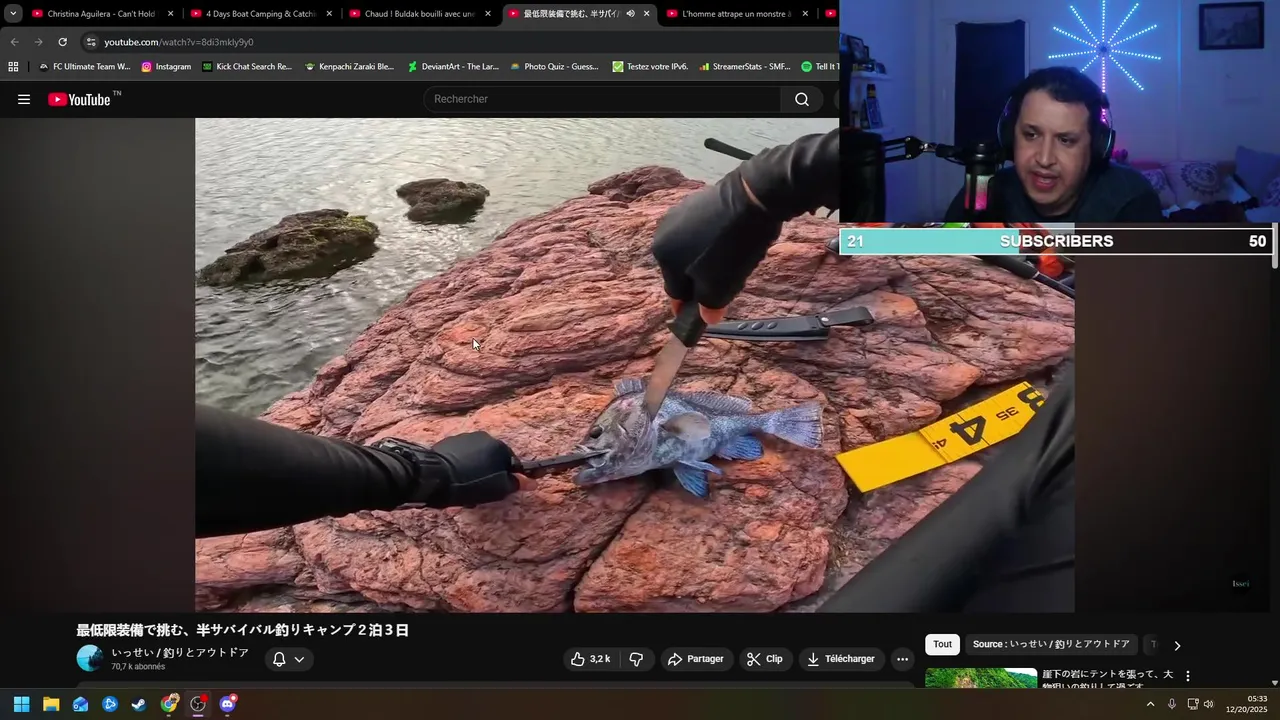Open the blue circular taskbar app beside Outlook
The height and width of the screenshot is (720, 1280).
coord(110,704)
